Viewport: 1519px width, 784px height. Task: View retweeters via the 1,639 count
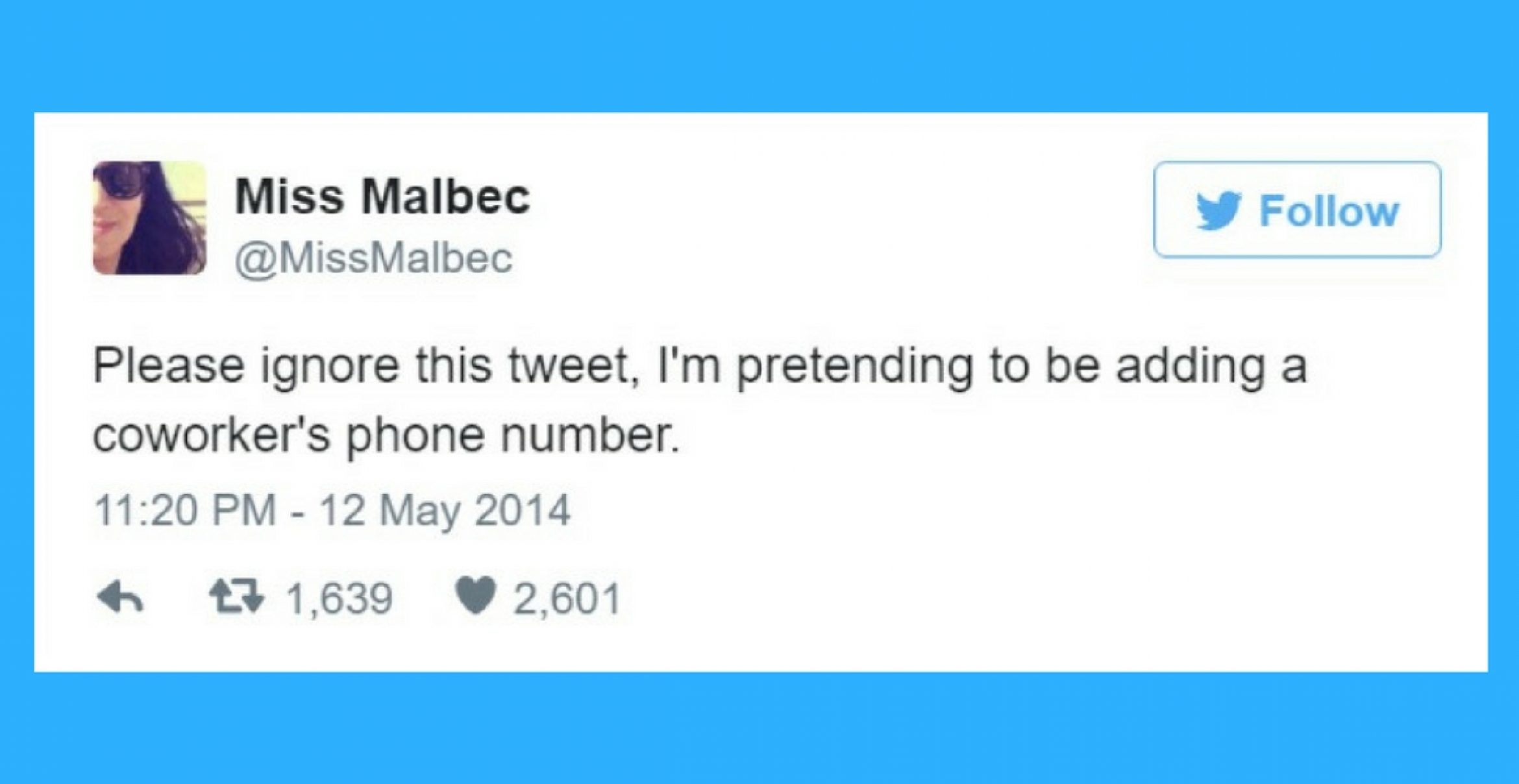(x=340, y=598)
